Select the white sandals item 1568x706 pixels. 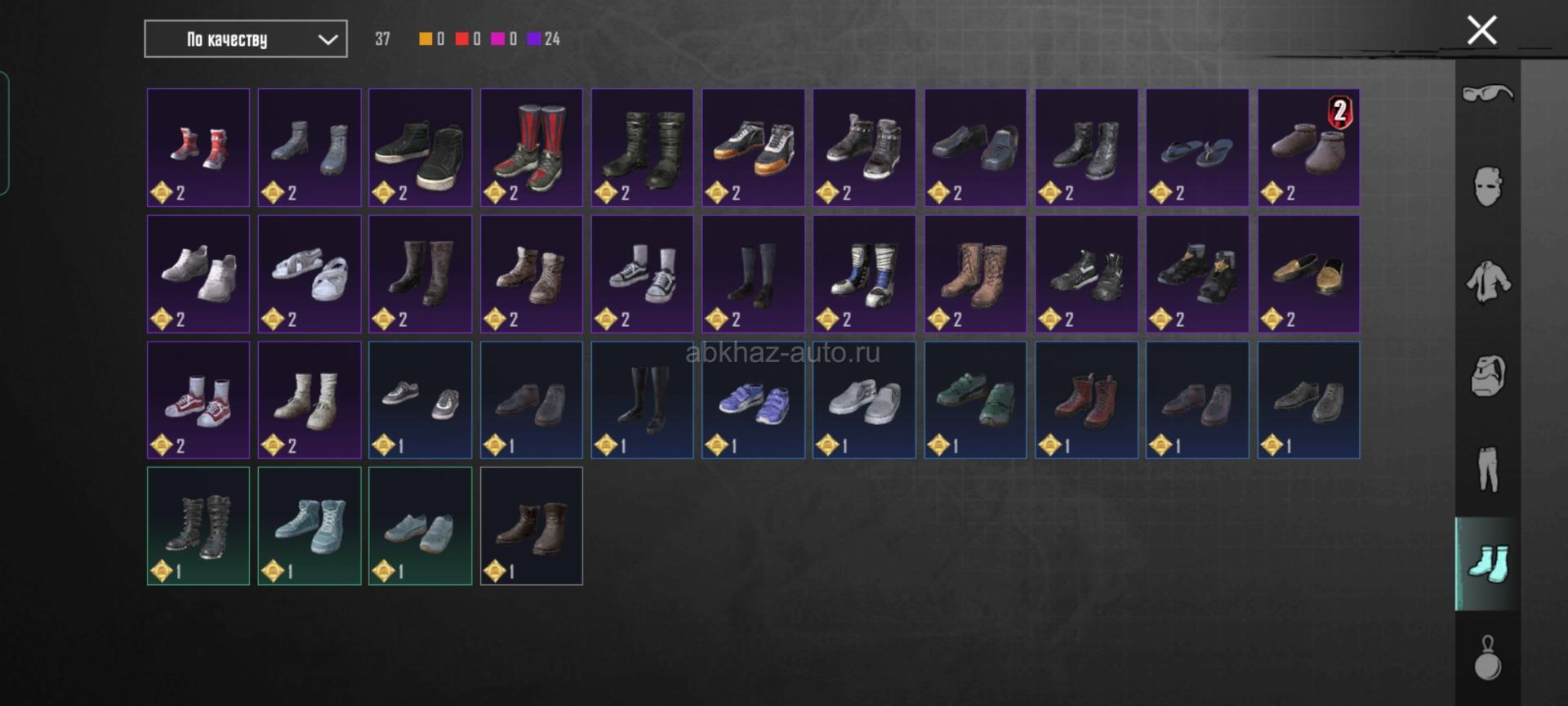[x=310, y=274]
